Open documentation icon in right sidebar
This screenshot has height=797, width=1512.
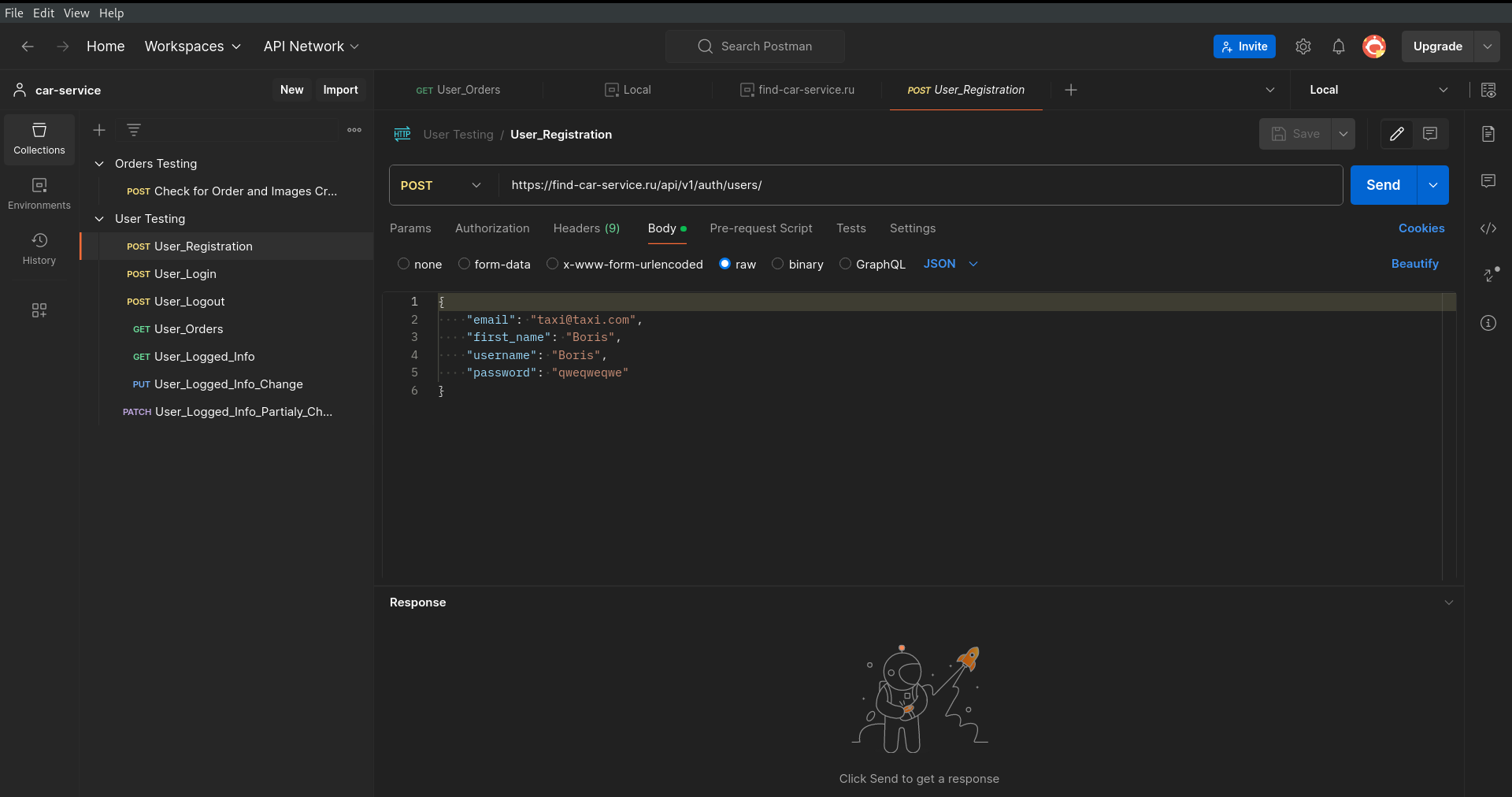tap(1488, 134)
